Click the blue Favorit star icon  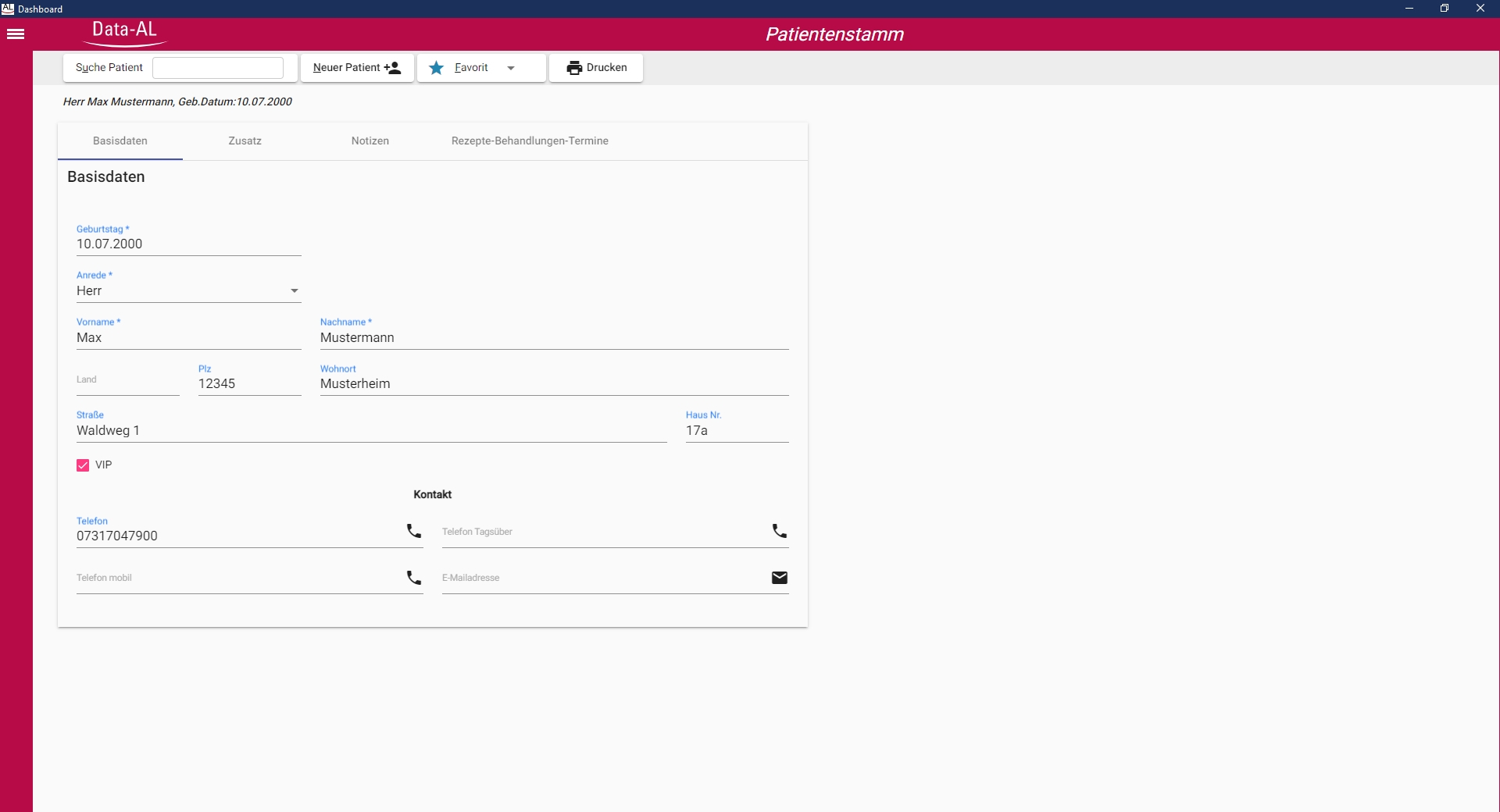pos(437,68)
